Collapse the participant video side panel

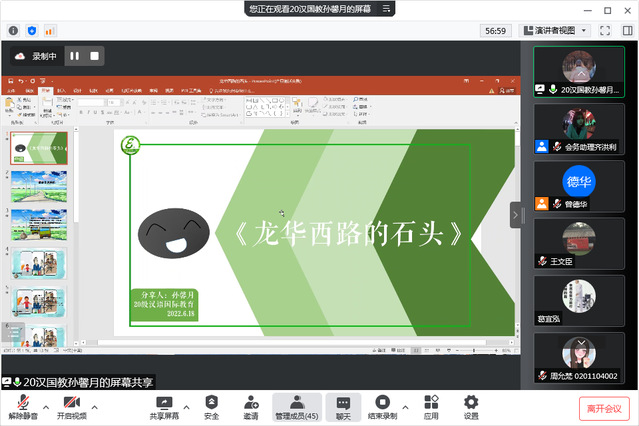(516, 214)
